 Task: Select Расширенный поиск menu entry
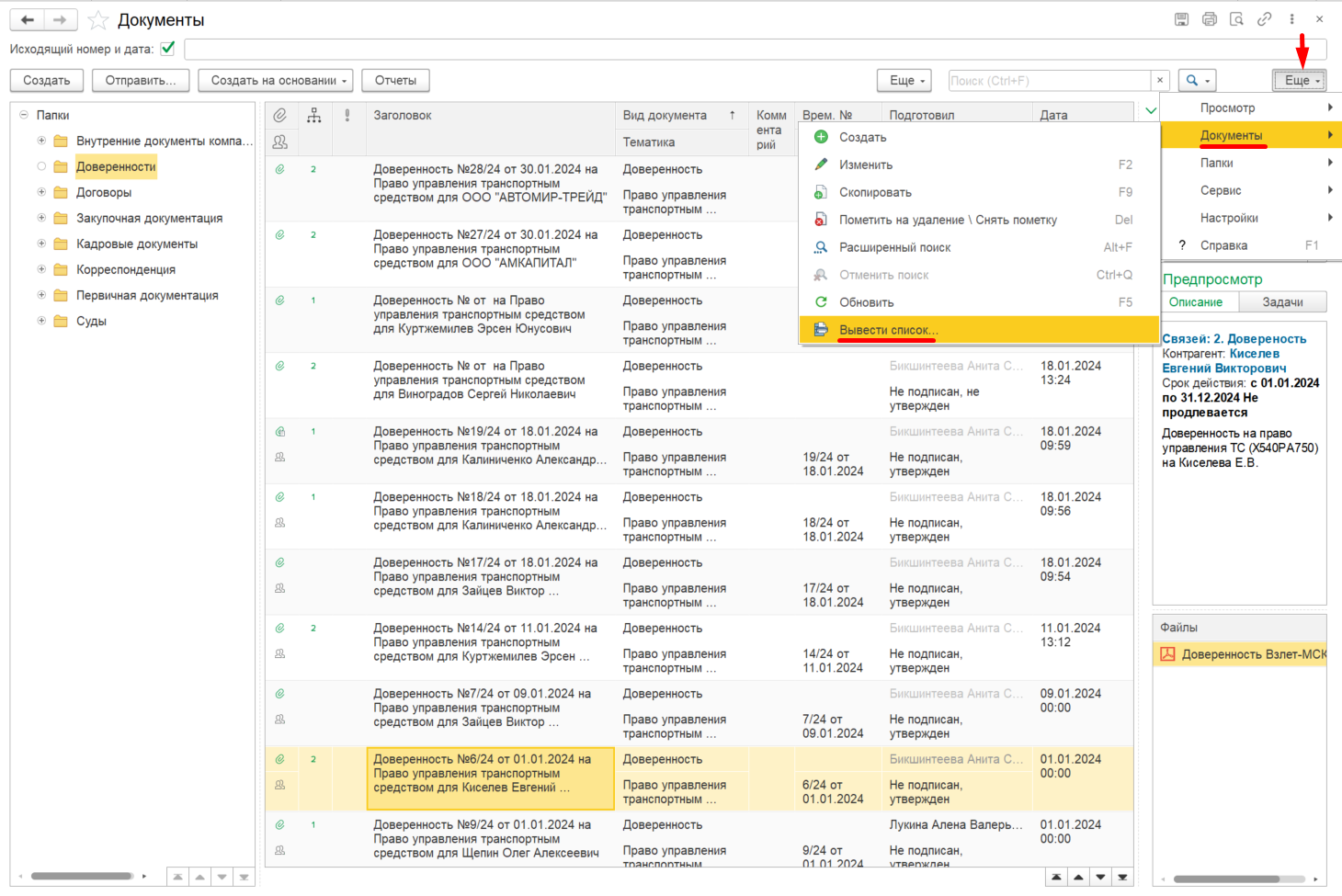[x=980, y=247]
